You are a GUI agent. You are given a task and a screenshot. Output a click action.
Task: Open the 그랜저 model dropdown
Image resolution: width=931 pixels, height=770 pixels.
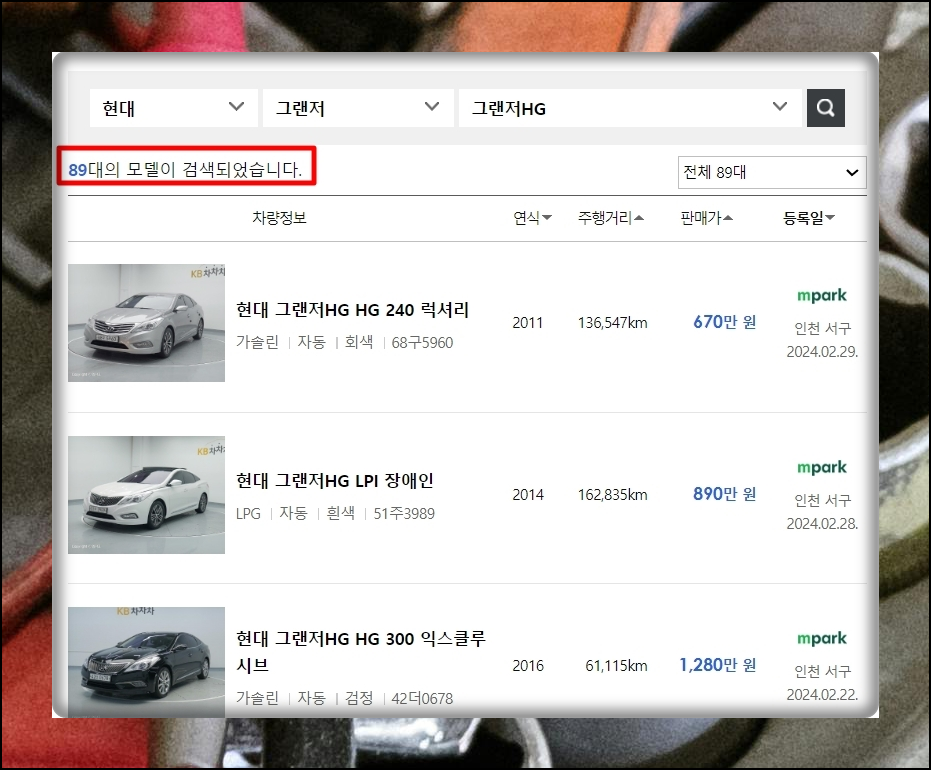pyautogui.click(x=358, y=108)
